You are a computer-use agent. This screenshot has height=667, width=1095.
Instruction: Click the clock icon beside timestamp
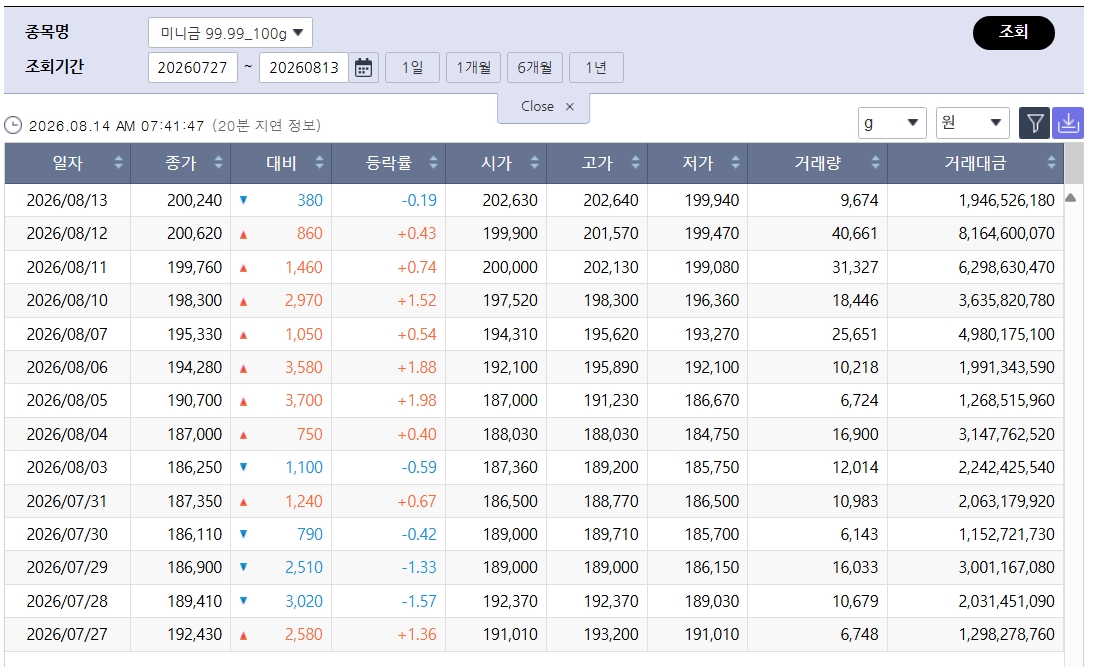point(13,125)
